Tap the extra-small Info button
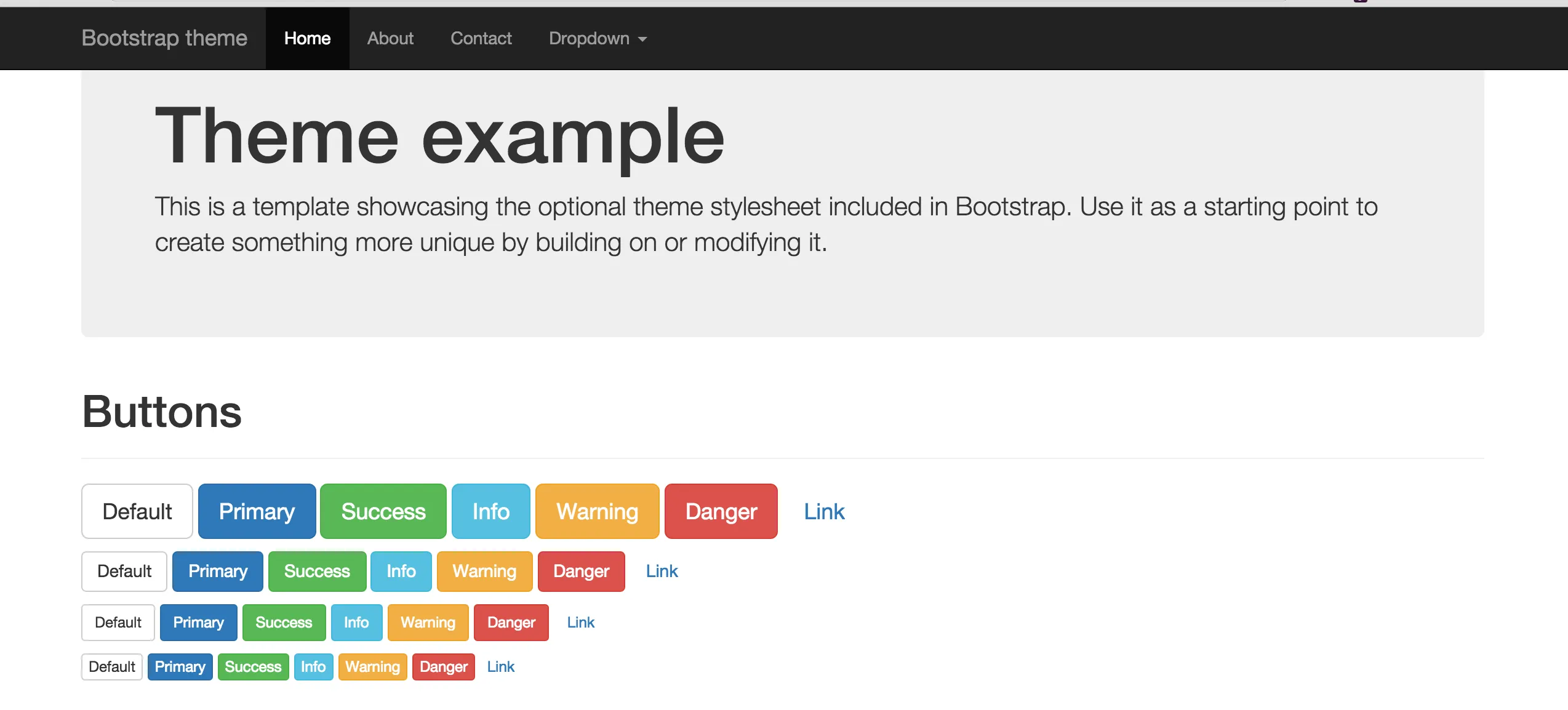This screenshot has height=710, width=1568. 313,667
